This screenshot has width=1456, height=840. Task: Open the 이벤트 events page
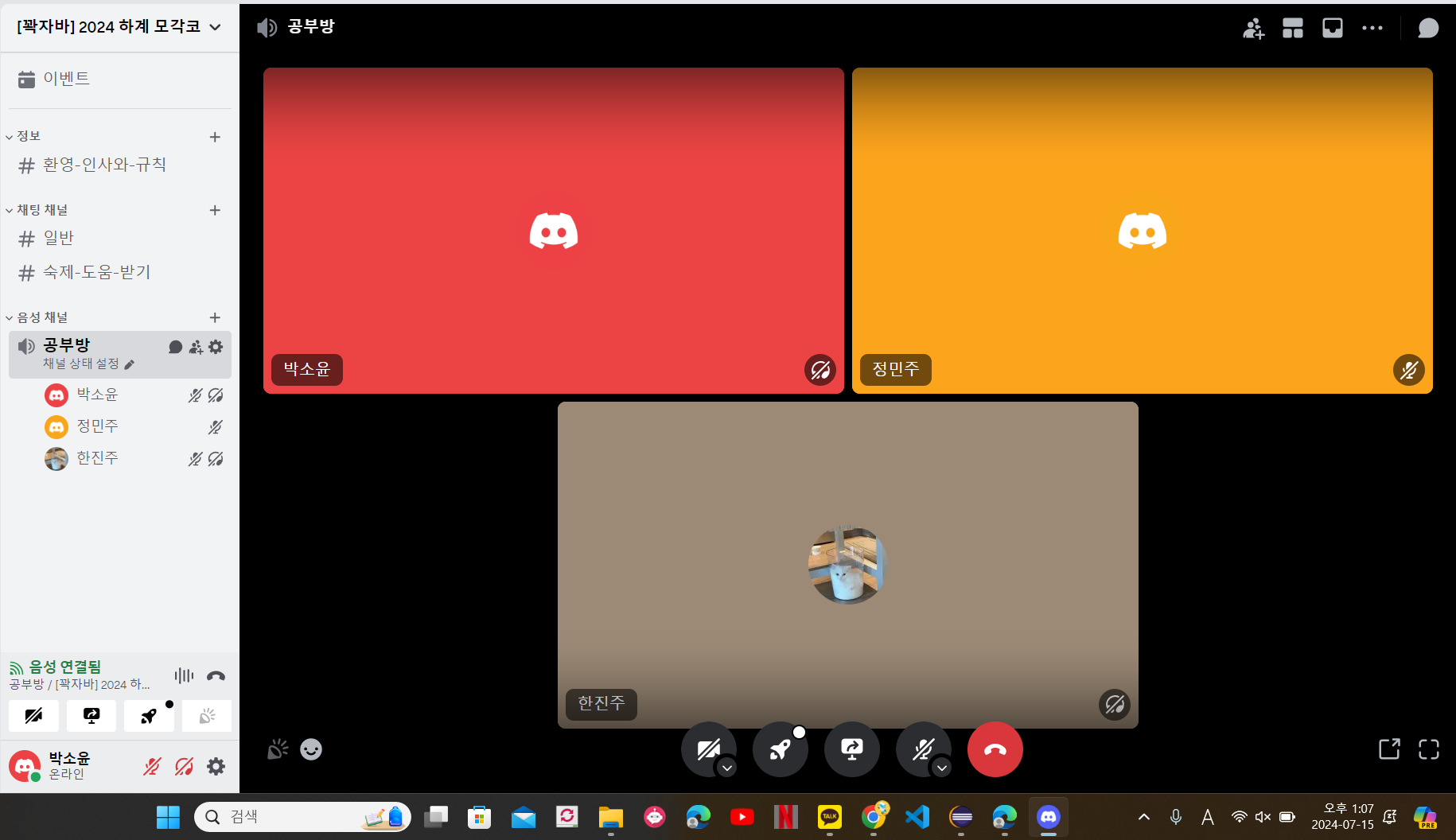tap(119, 79)
